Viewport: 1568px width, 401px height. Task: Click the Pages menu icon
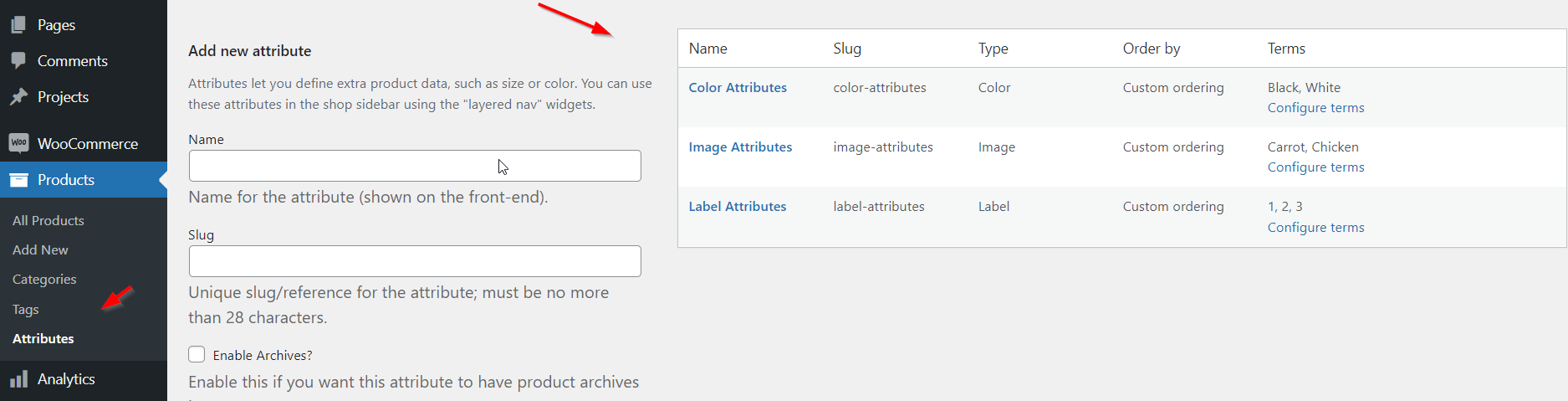[18, 25]
